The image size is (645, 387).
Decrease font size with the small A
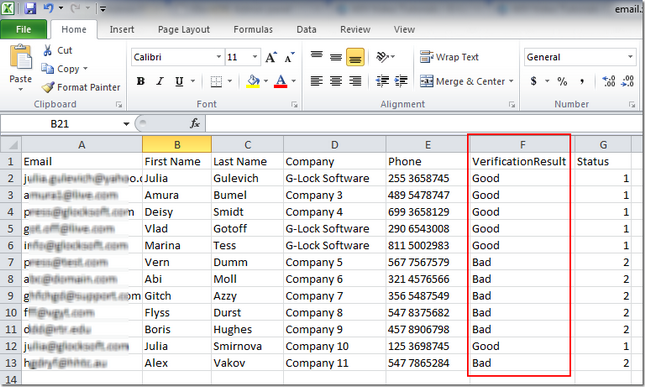pos(290,57)
